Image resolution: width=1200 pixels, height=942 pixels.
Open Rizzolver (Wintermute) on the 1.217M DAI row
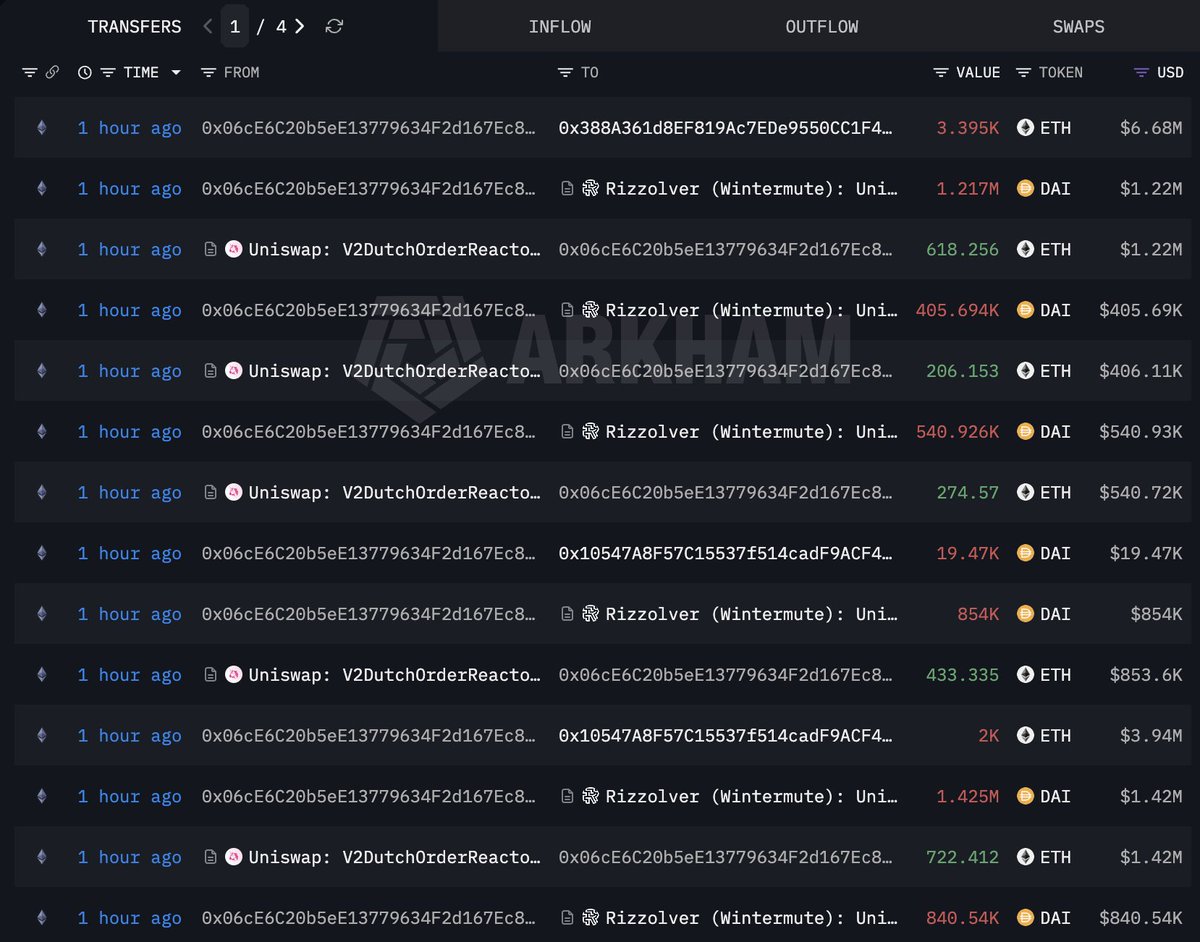[x=751, y=188]
